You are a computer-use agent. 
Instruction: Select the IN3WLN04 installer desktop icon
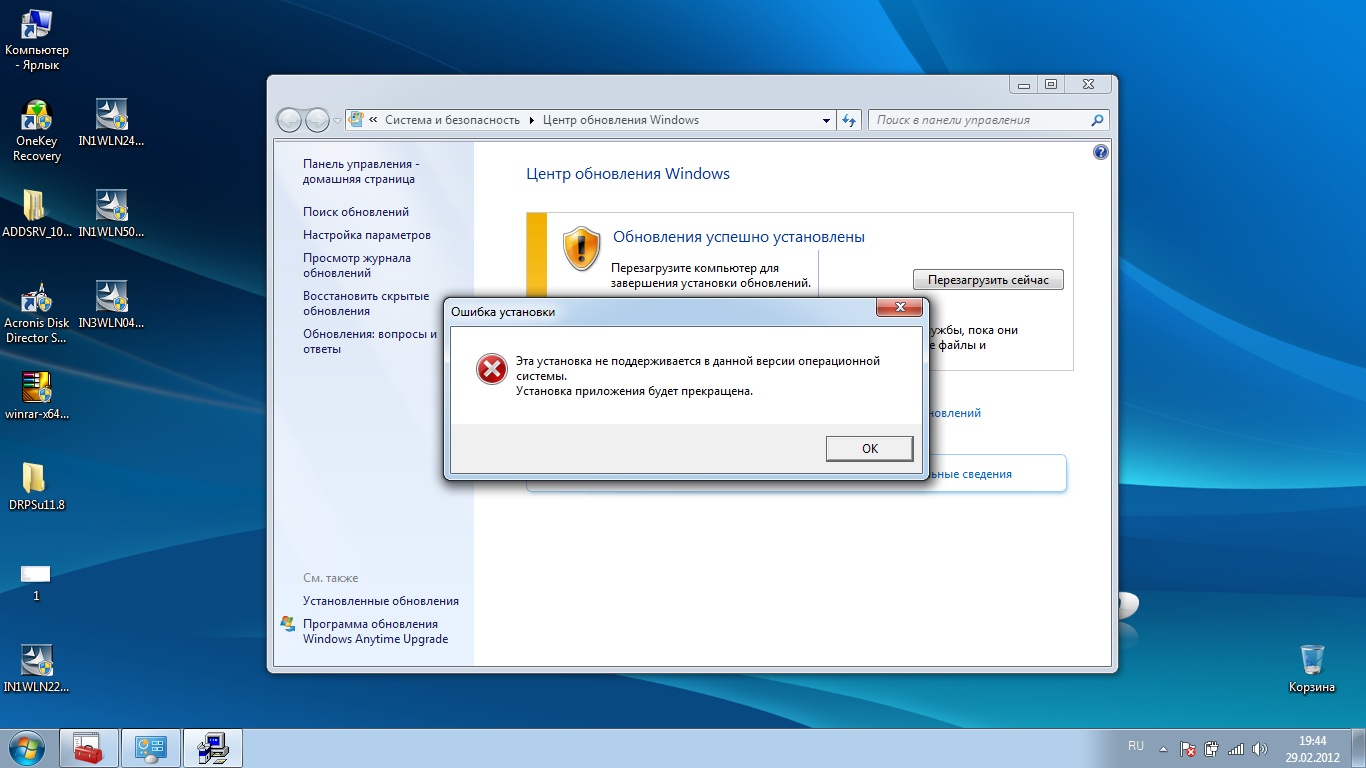(111, 305)
